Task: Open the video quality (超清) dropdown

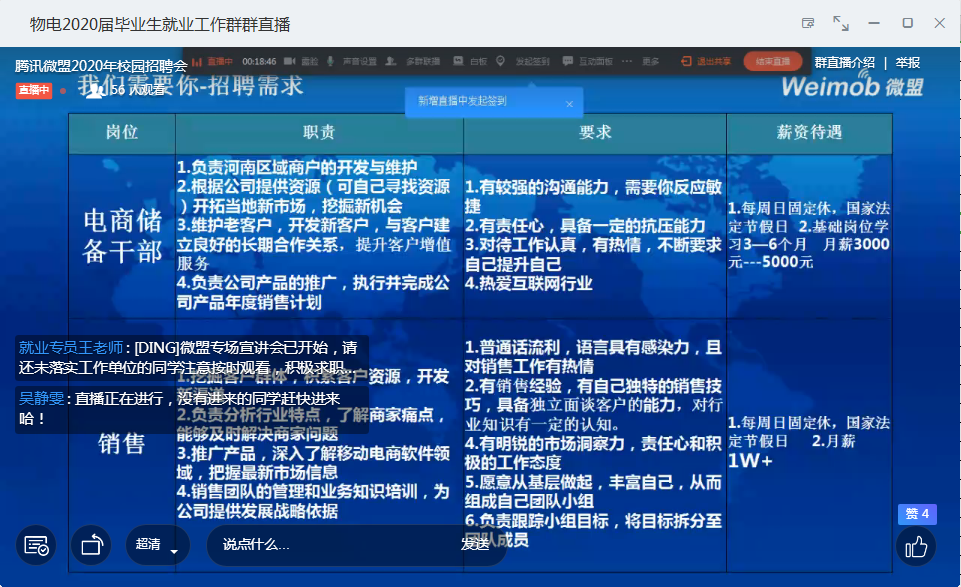Action: point(157,545)
